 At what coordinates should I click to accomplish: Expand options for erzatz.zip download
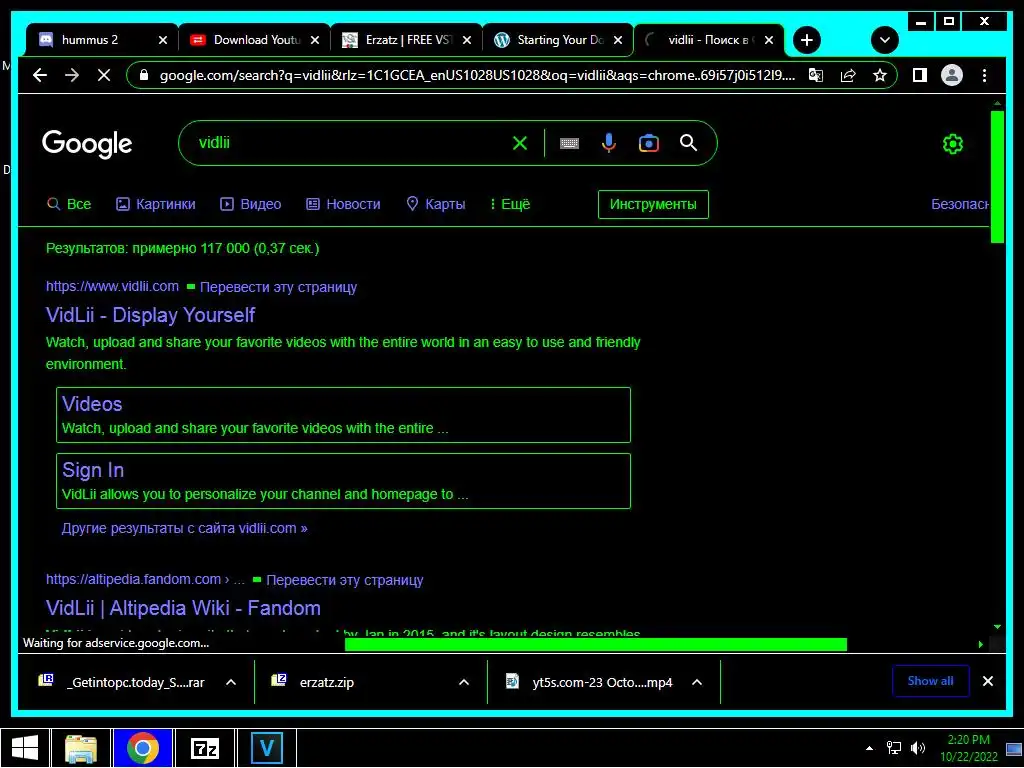click(x=464, y=682)
